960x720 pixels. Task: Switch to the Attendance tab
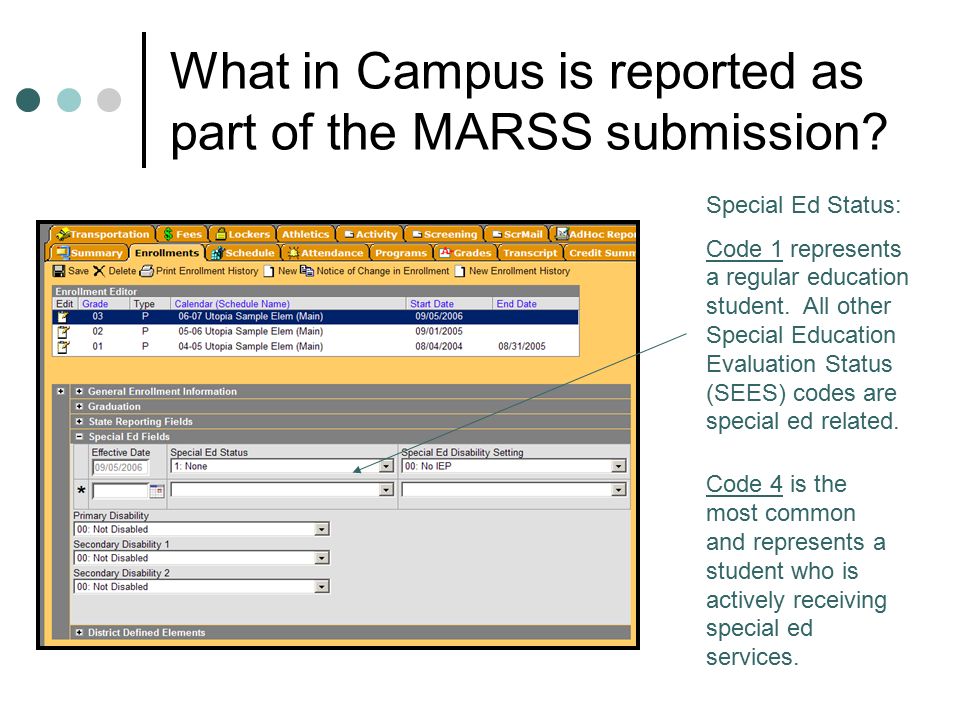325,252
